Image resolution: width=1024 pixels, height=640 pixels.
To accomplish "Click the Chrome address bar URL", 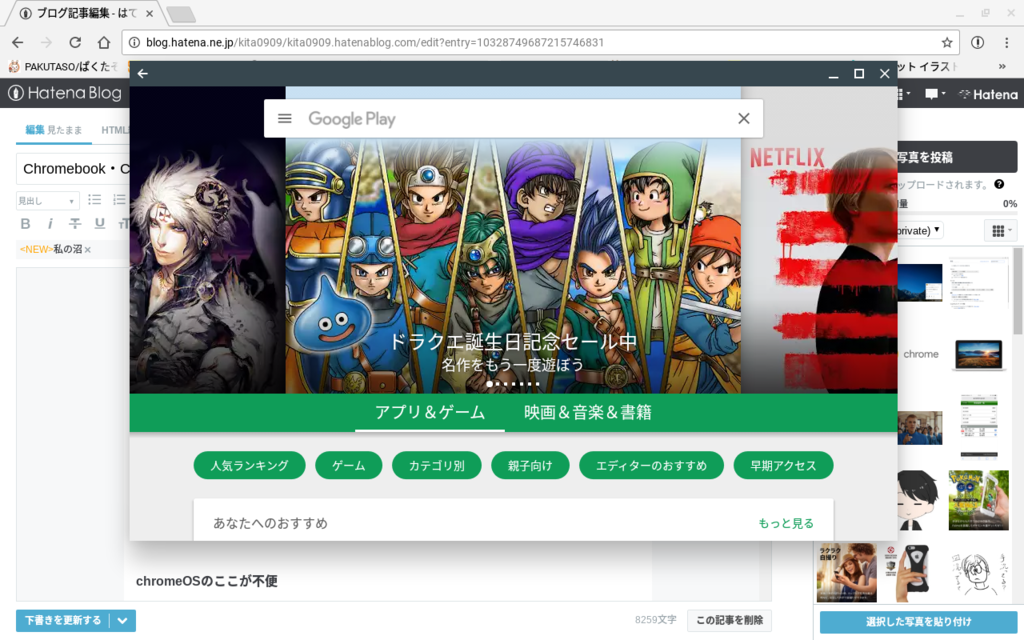I will [x=375, y=42].
